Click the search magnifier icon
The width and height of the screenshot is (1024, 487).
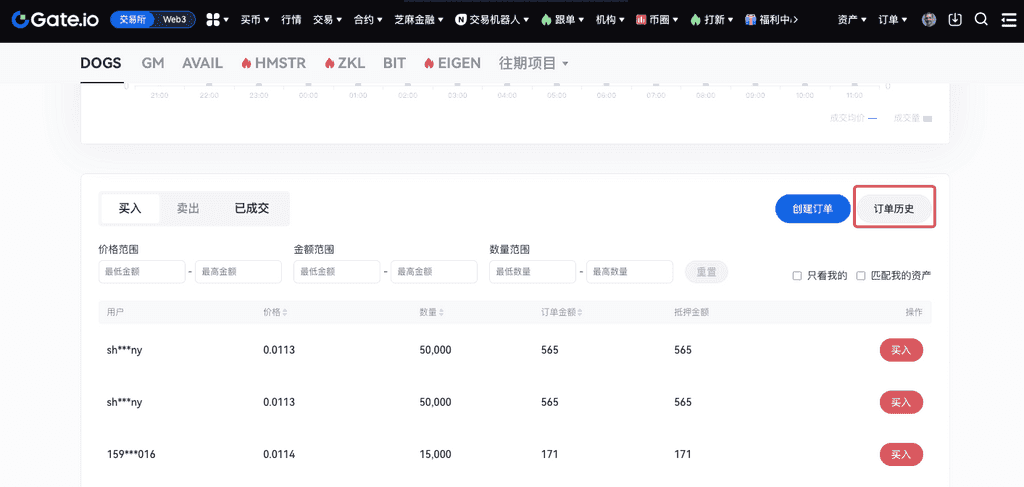pyautogui.click(x=981, y=19)
